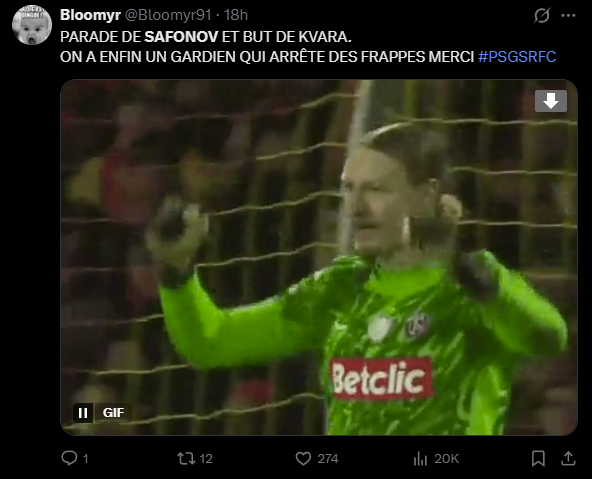Click the Grok explain-post icon
Image resolution: width=592 pixels, height=479 pixels.
[542, 15]
